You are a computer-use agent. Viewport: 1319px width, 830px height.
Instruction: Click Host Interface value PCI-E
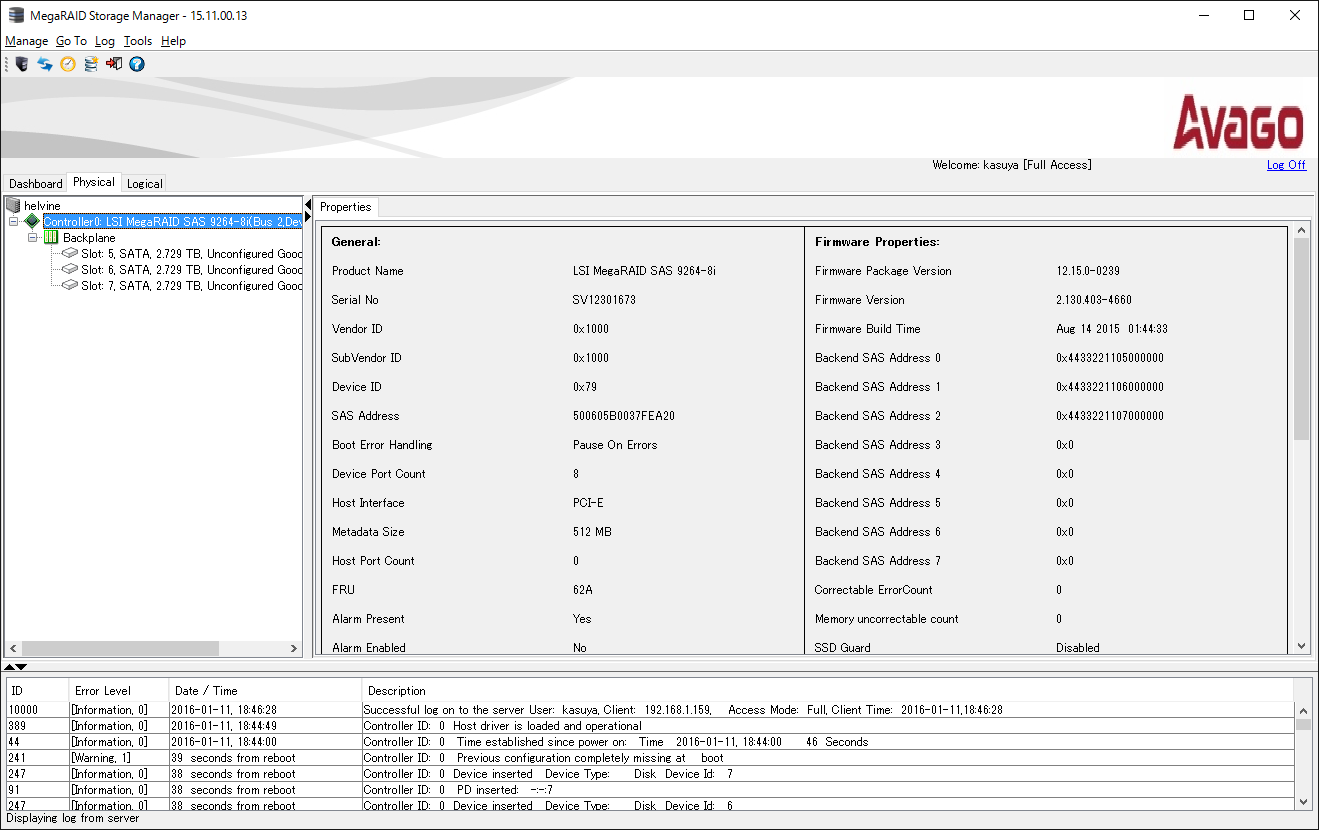[589, 503]
